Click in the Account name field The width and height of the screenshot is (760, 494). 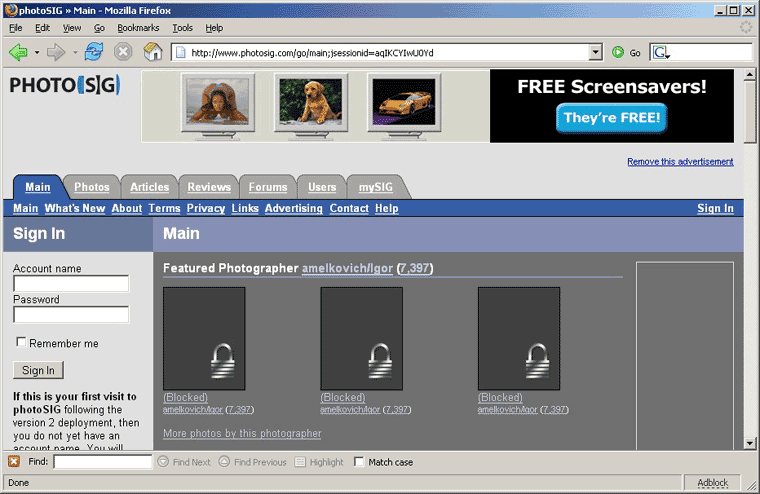(x=71, y=284)
